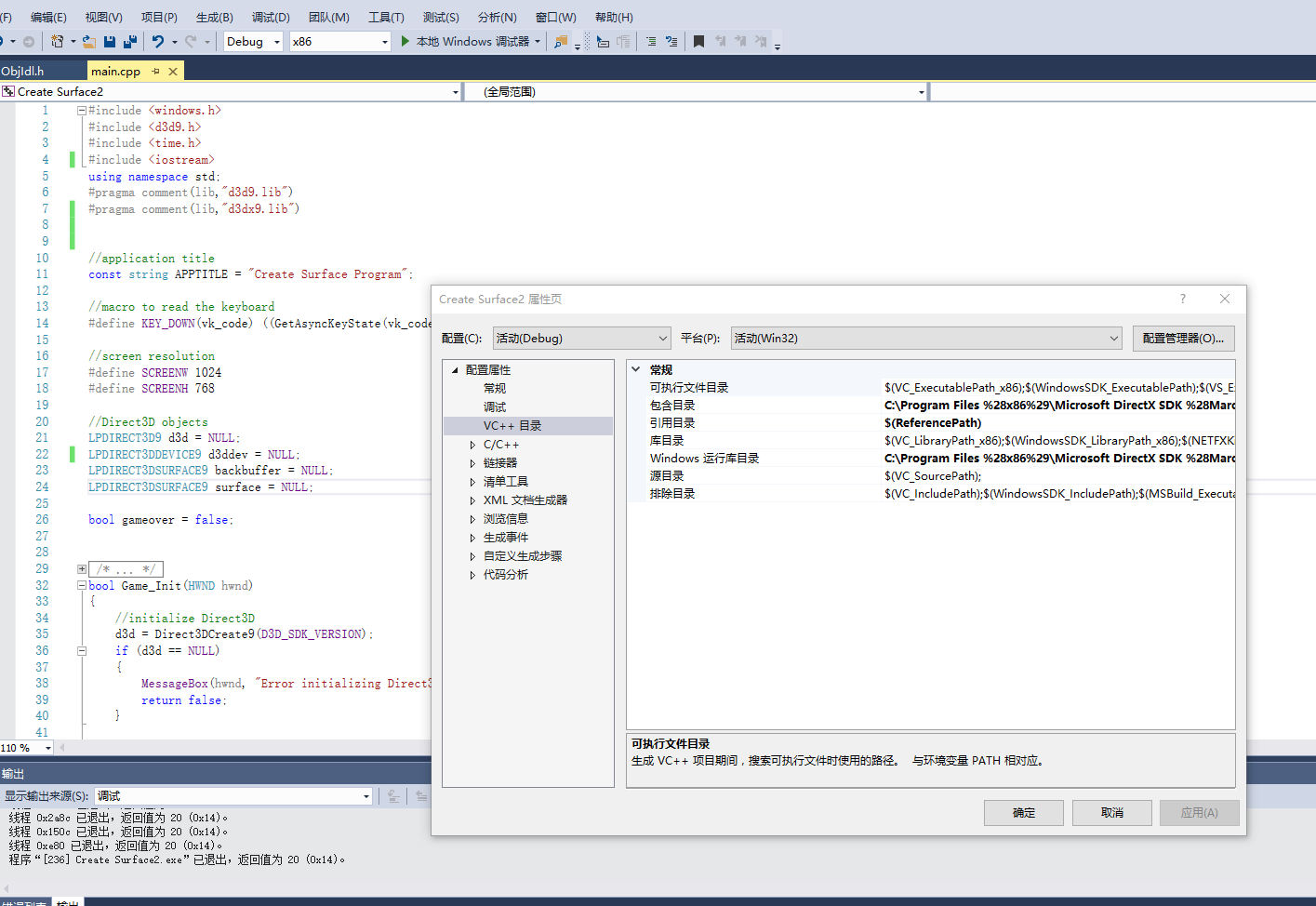The width and height of the screenshot is (1316, 906).
Task: Expand the 清单工具 tree node
Action: (x=472, y=482)
